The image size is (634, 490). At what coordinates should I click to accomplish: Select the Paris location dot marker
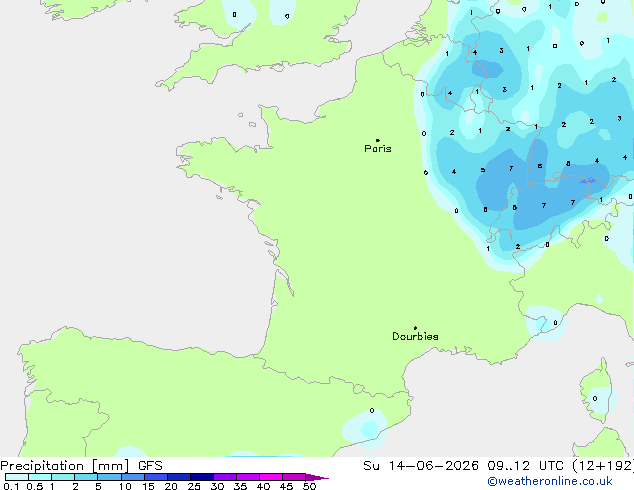pos(378,140)
